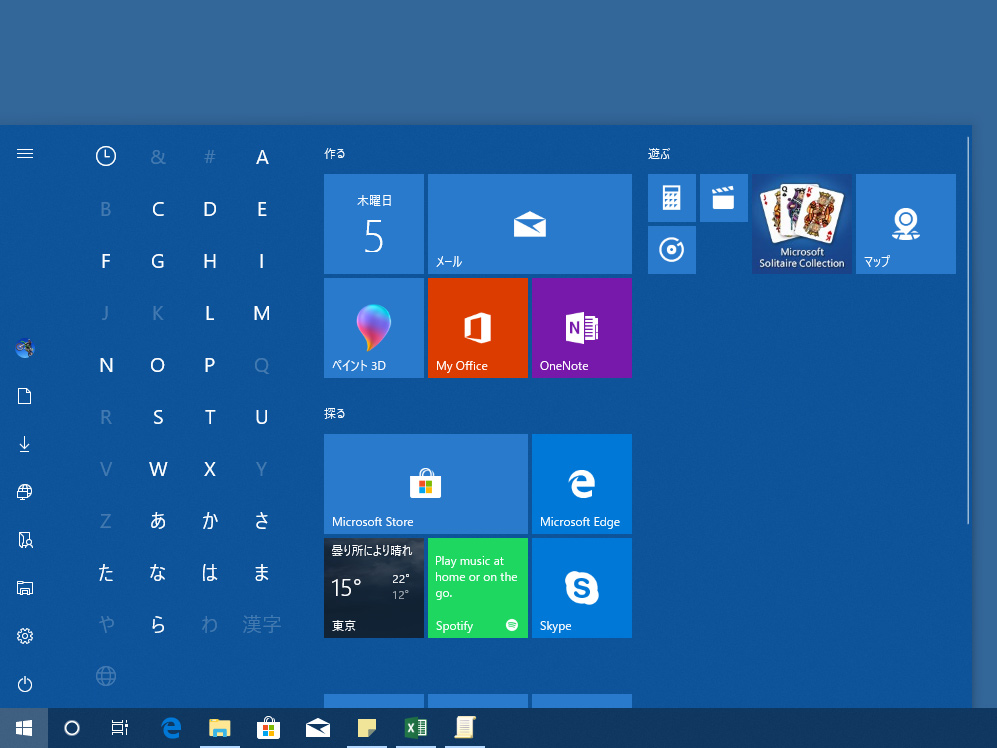This screenshot has height=748, width=997.
Task: Open the マップ (Maps) tile
Action: click(x=905, y=224)
